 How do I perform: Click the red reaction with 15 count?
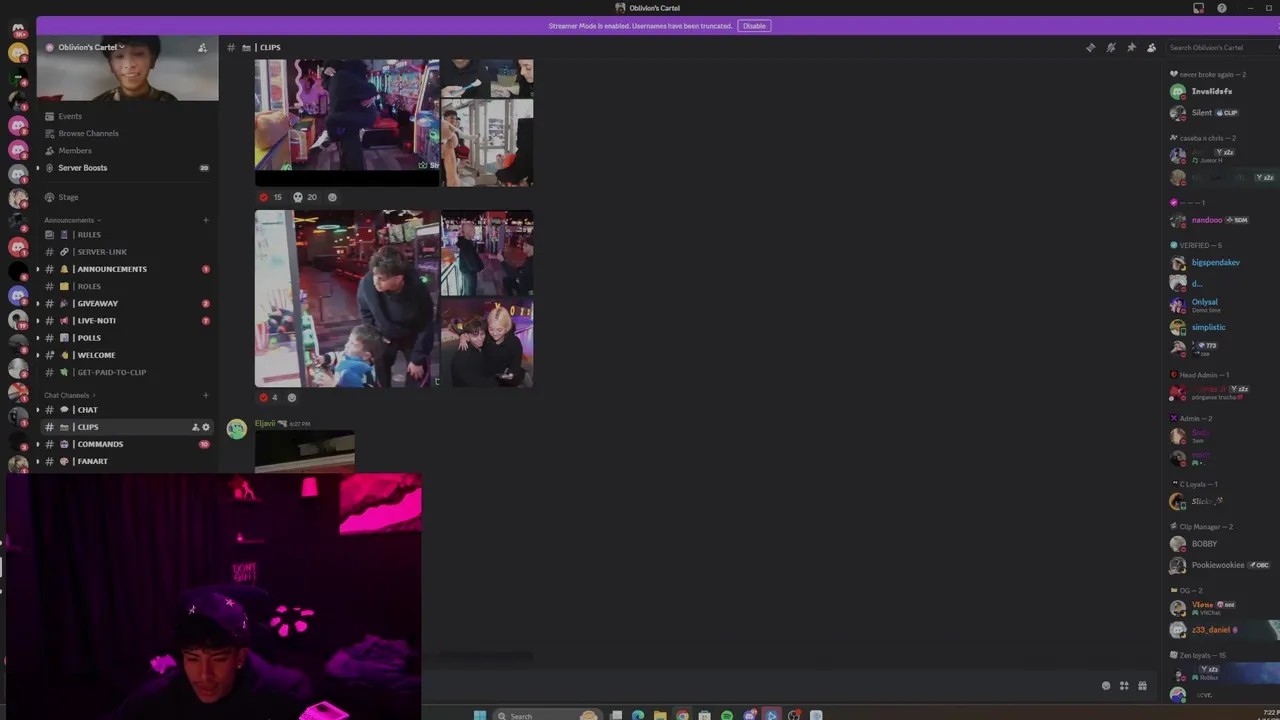tap(270, 197)
